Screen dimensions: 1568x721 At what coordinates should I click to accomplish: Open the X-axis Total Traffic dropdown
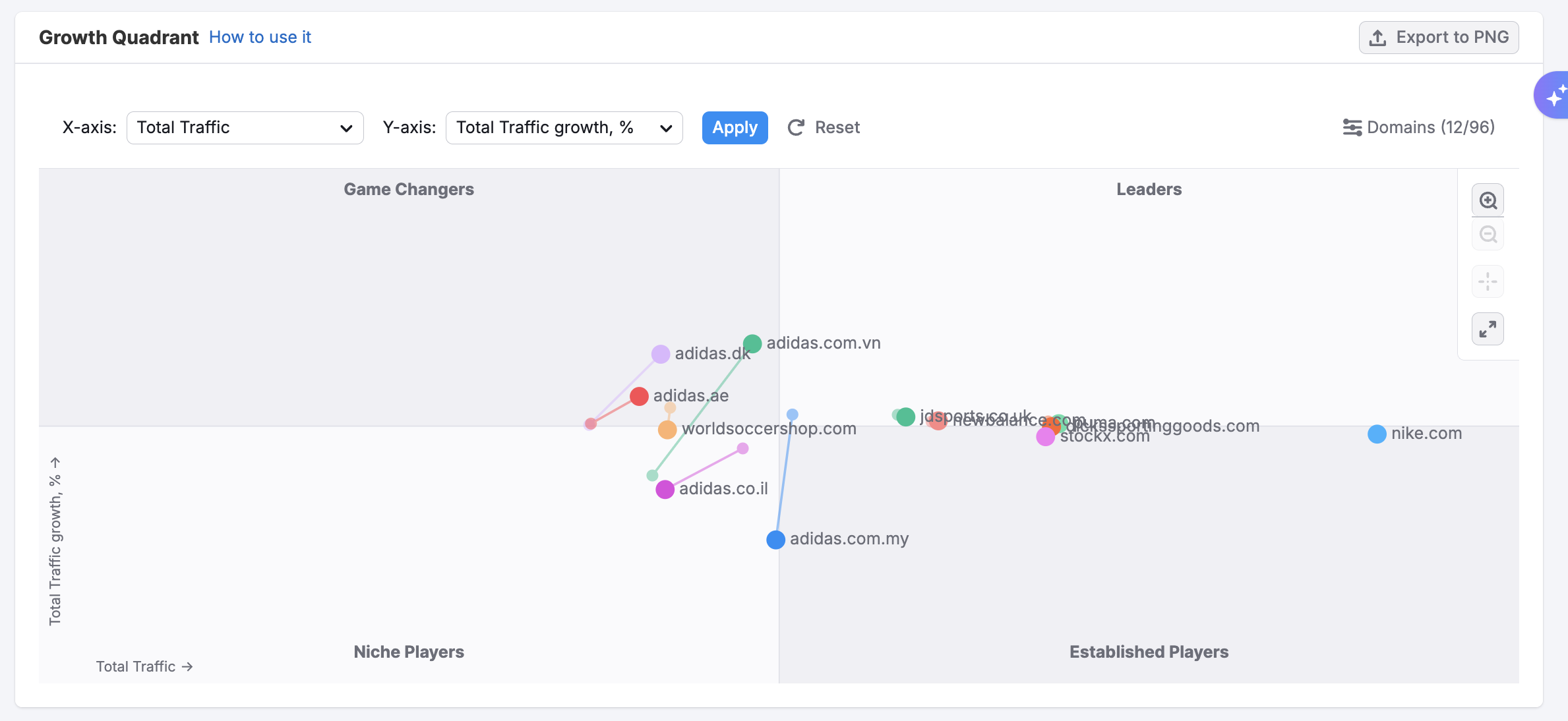[245, 127]
